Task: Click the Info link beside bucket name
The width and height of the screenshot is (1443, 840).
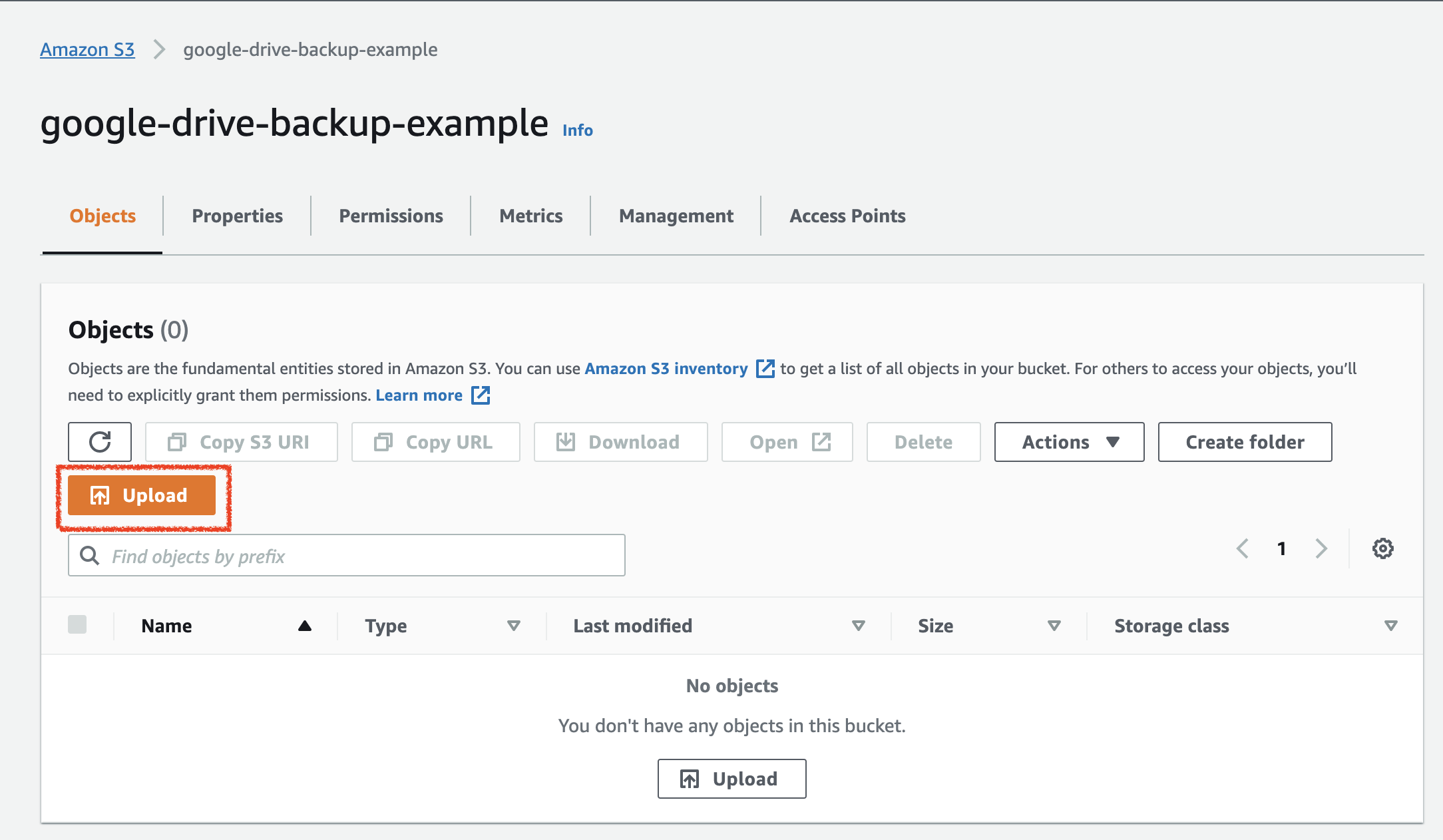Action: coord(577,130)
